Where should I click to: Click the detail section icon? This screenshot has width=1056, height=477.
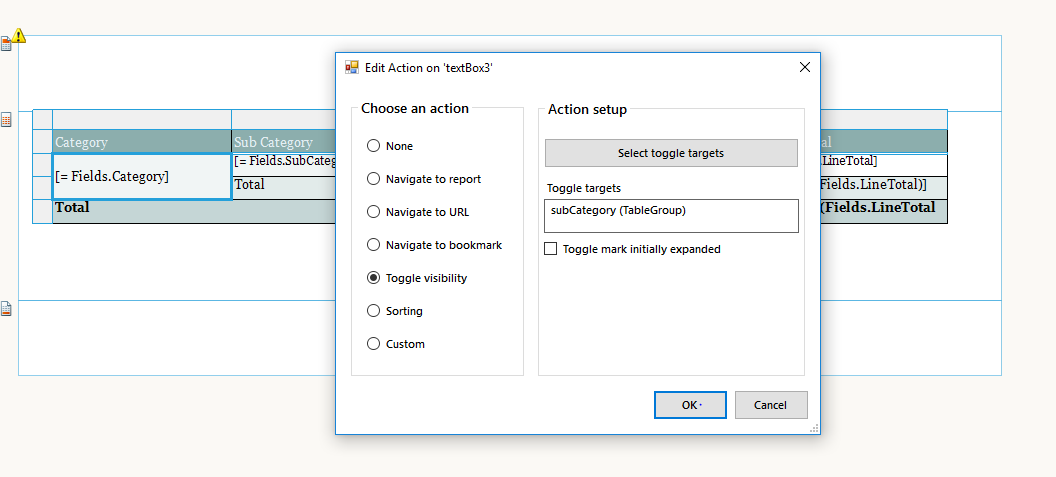click(6, 120)
